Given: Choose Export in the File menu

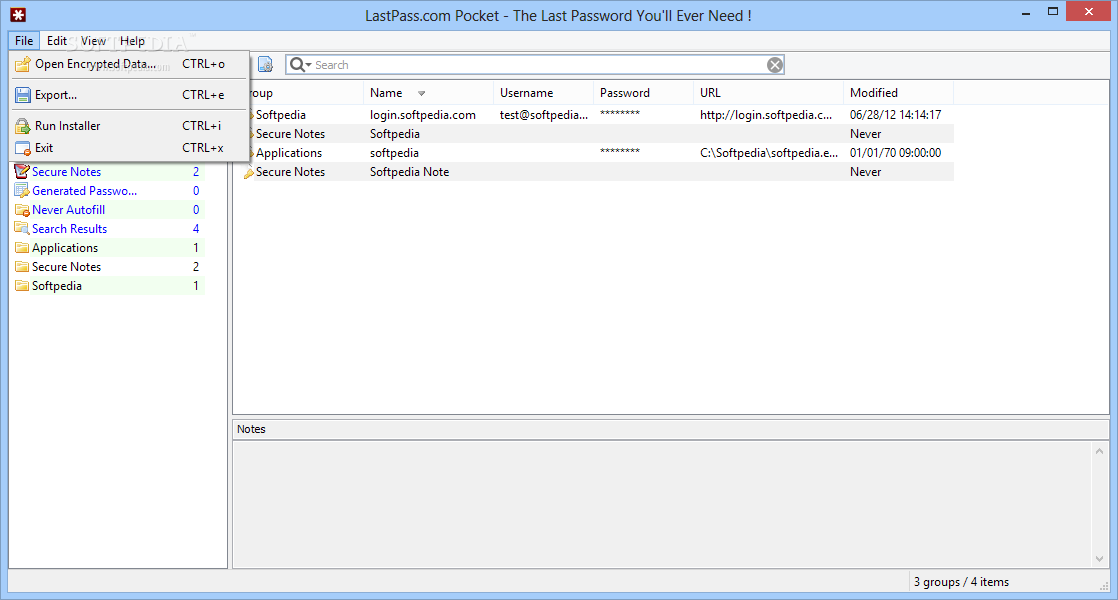Looking at the screenshot, I should (129, 95).
